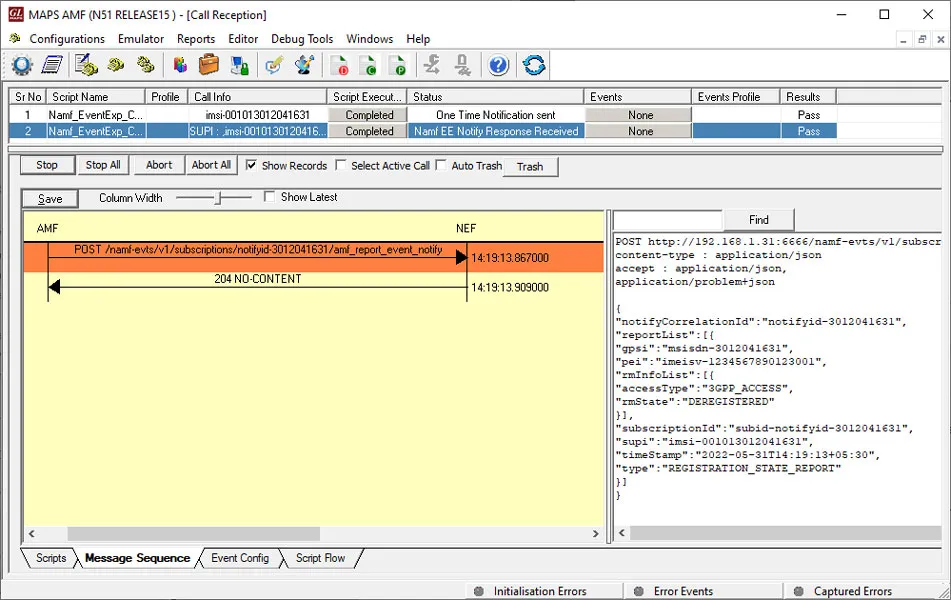Click left arrow of message detail scrollbar
Screen dimensions: 951x600
[x=622, y=533]
